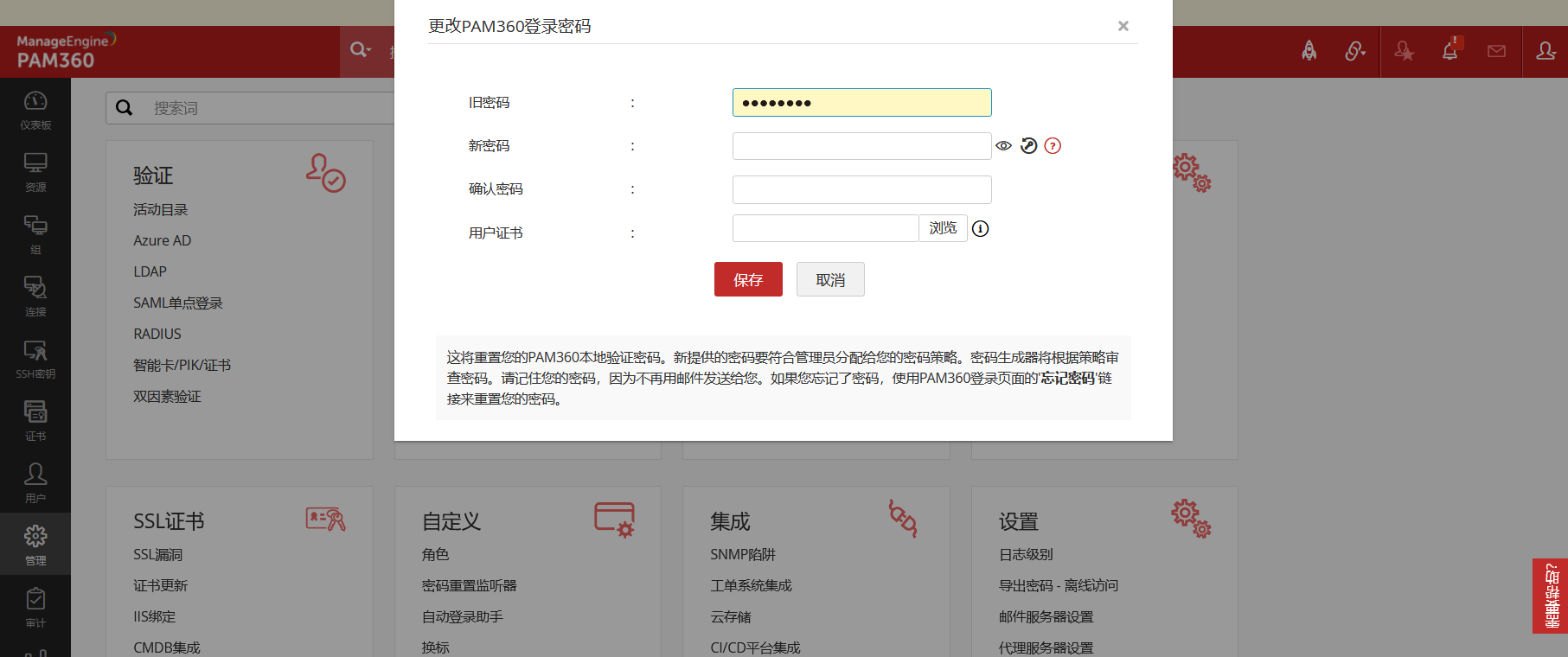Open SSH密钥 in the sidebar
Screen dimensions: 1568x657
pos(35,359)
